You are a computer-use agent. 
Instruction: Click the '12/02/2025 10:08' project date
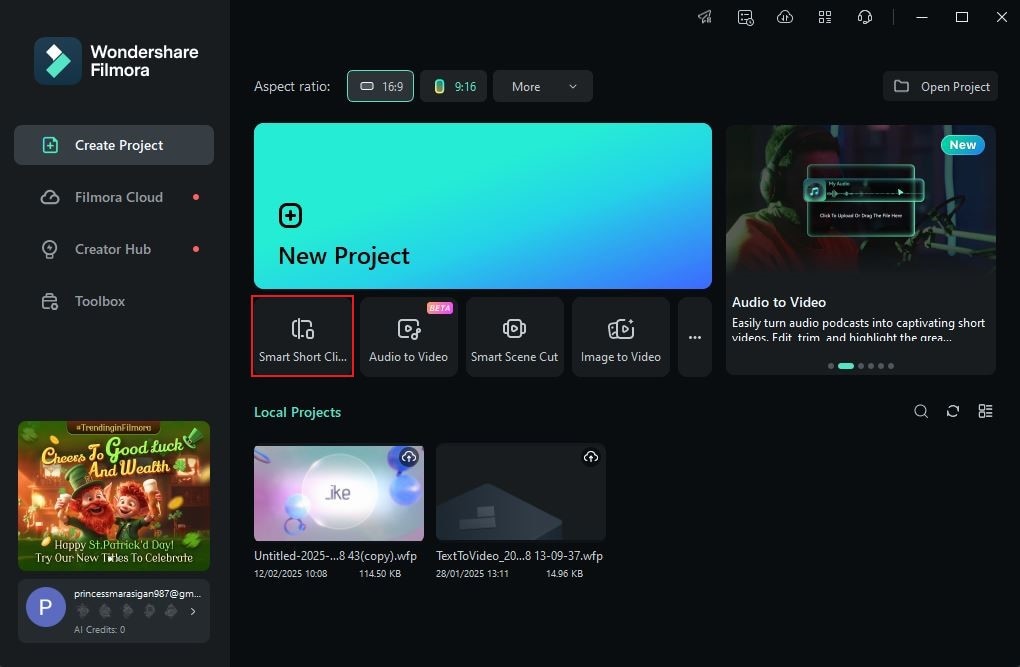point(290,573)
